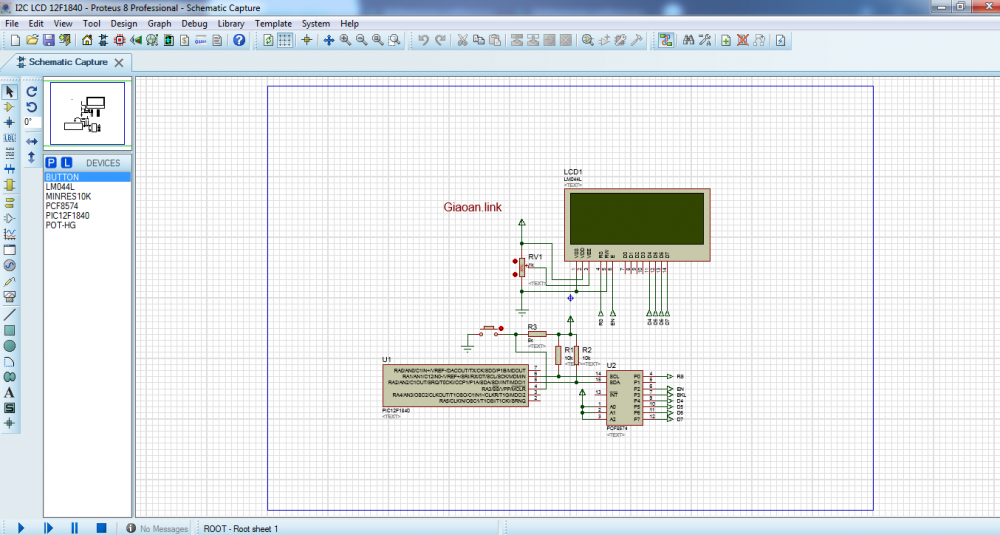The width and height of the screenshot is (1000, 535).
Task: Click the Save Project toolbar icon
Action: 48,41
